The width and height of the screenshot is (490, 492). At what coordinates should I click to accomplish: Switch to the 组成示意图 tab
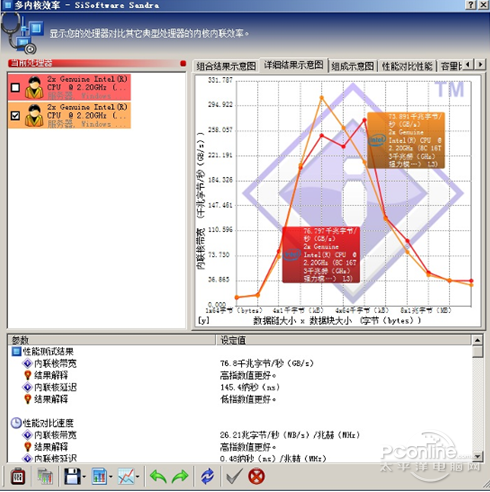click(x=353, y=66)
